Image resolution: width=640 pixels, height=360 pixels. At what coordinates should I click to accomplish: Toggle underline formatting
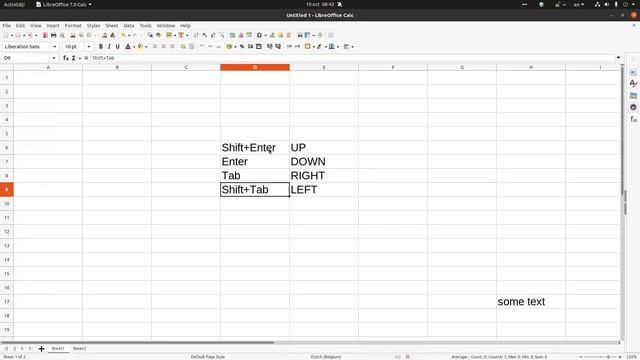[x=118, y=47]
